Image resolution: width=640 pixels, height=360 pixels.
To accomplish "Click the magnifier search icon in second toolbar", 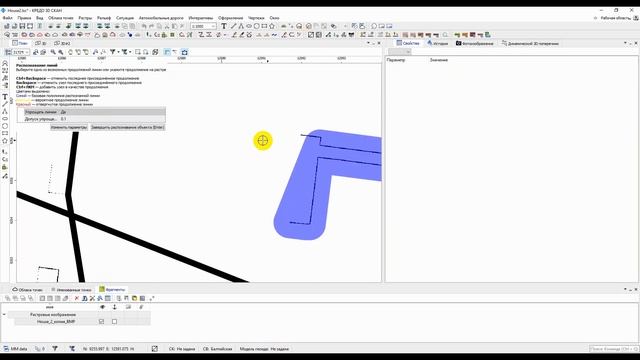I will [x=445, y=35].
